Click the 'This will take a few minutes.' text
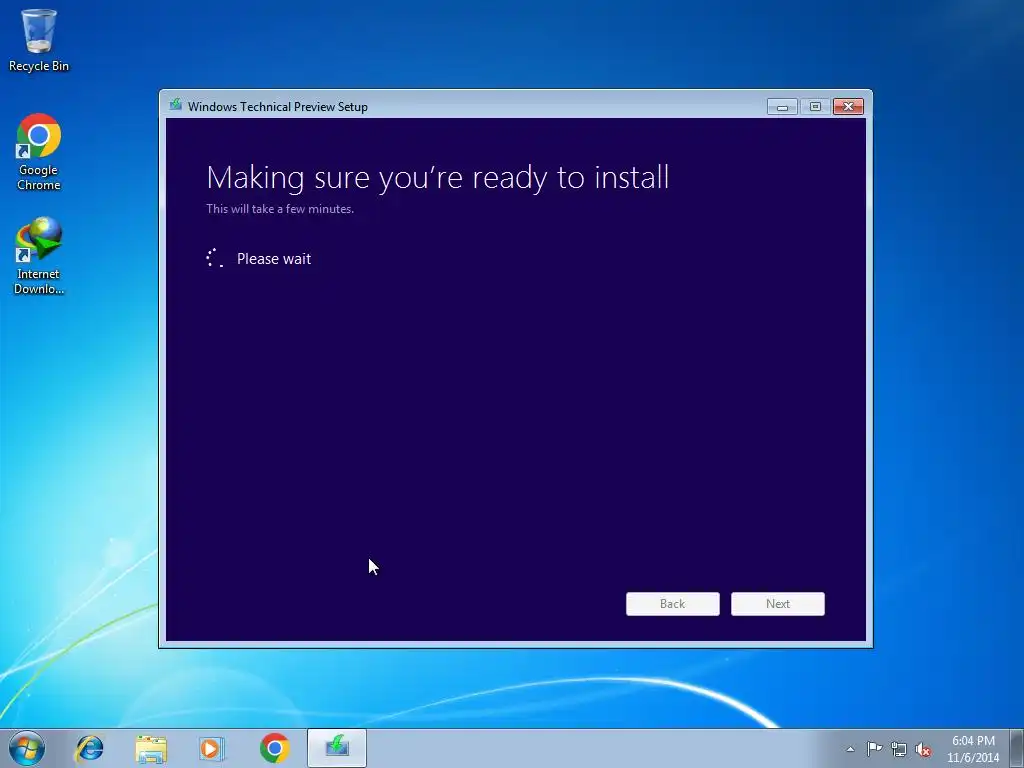The height and width of the screenshot is (768, 1024). [x=280, y=209]
